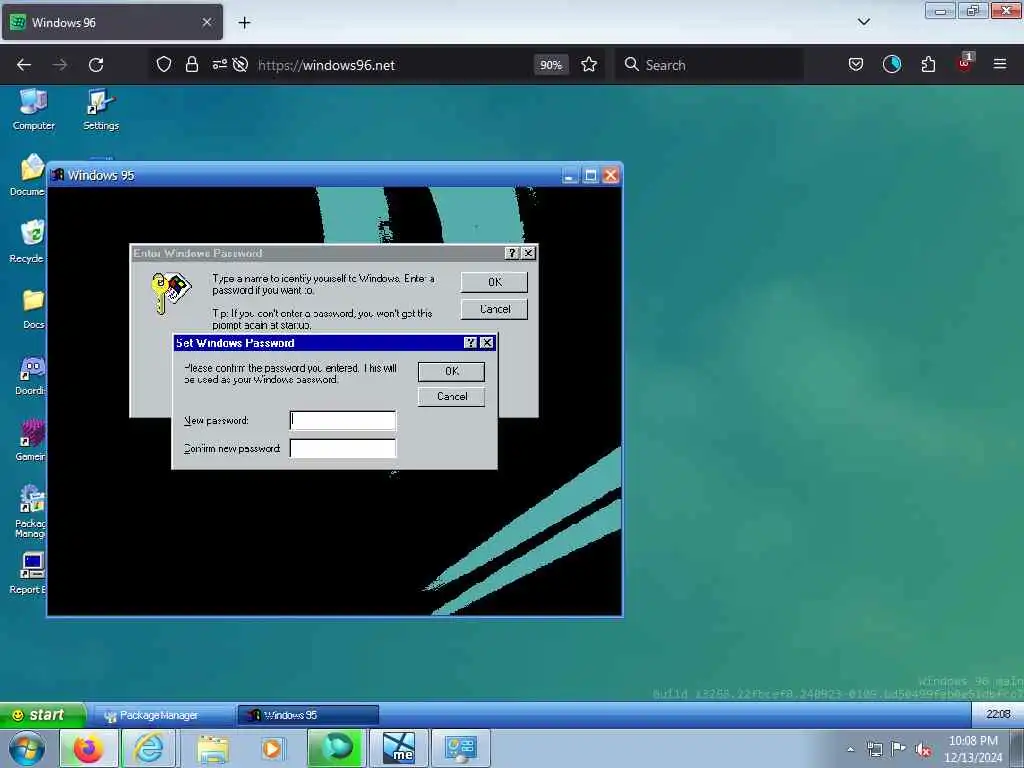Click the Windows 96 start button

click(x=42, y=715)
